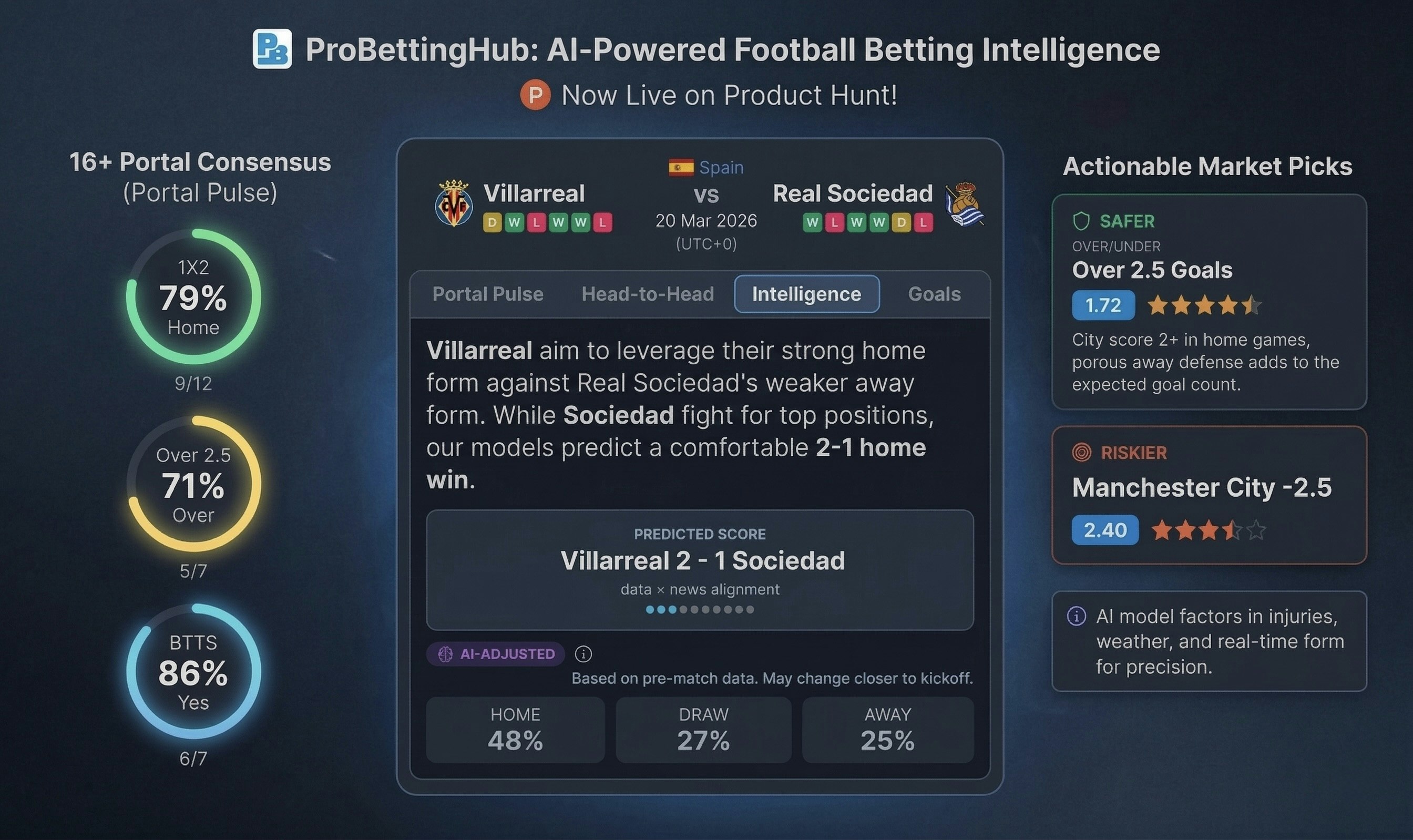
Task: Open the Product Hunt icon
Action: [x=536, y=95]
